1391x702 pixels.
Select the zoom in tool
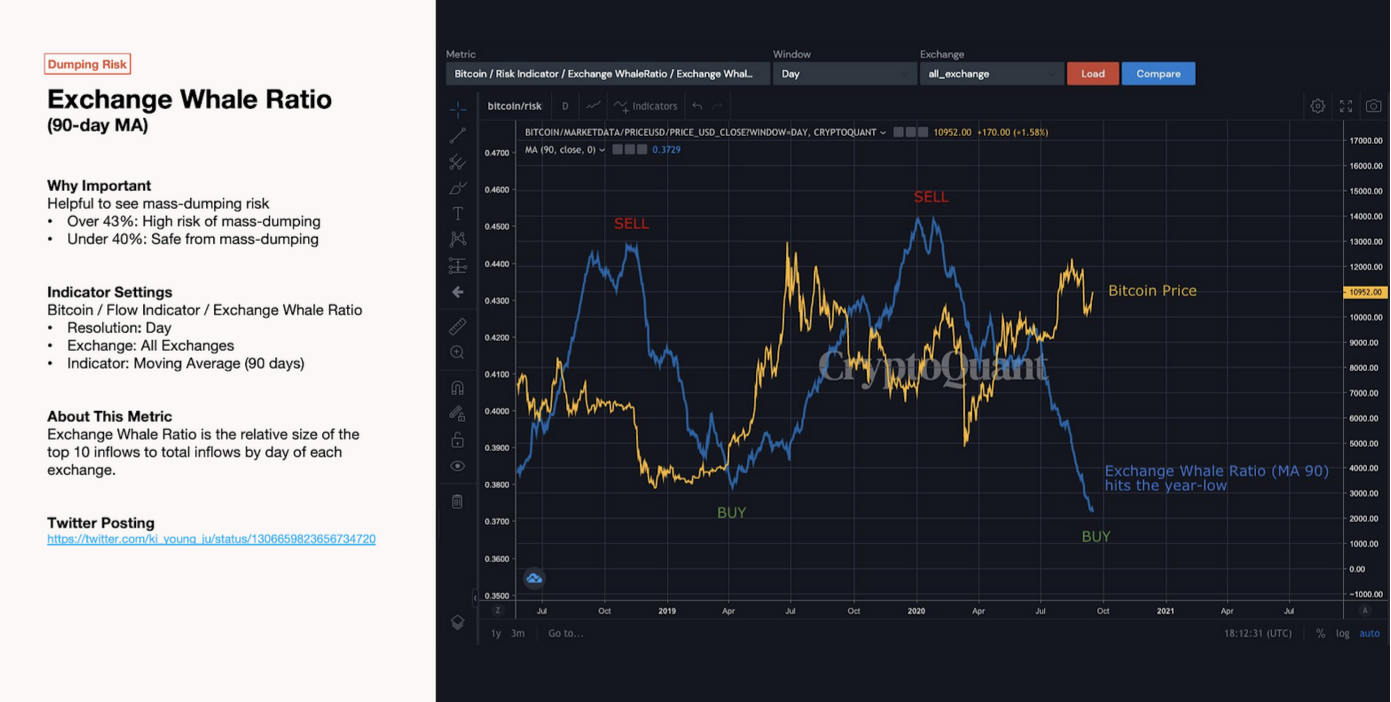(x=457, y=352)
